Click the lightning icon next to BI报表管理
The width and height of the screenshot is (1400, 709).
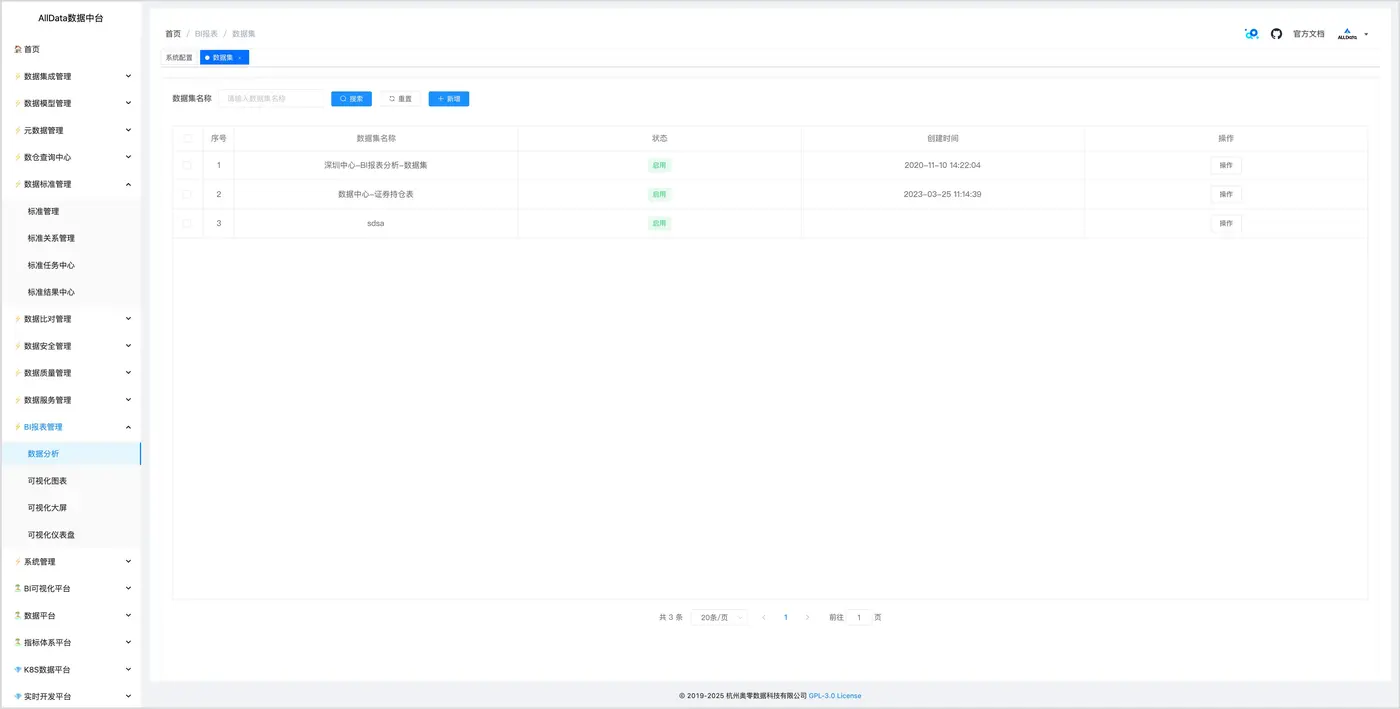click(x=18, y=427)
